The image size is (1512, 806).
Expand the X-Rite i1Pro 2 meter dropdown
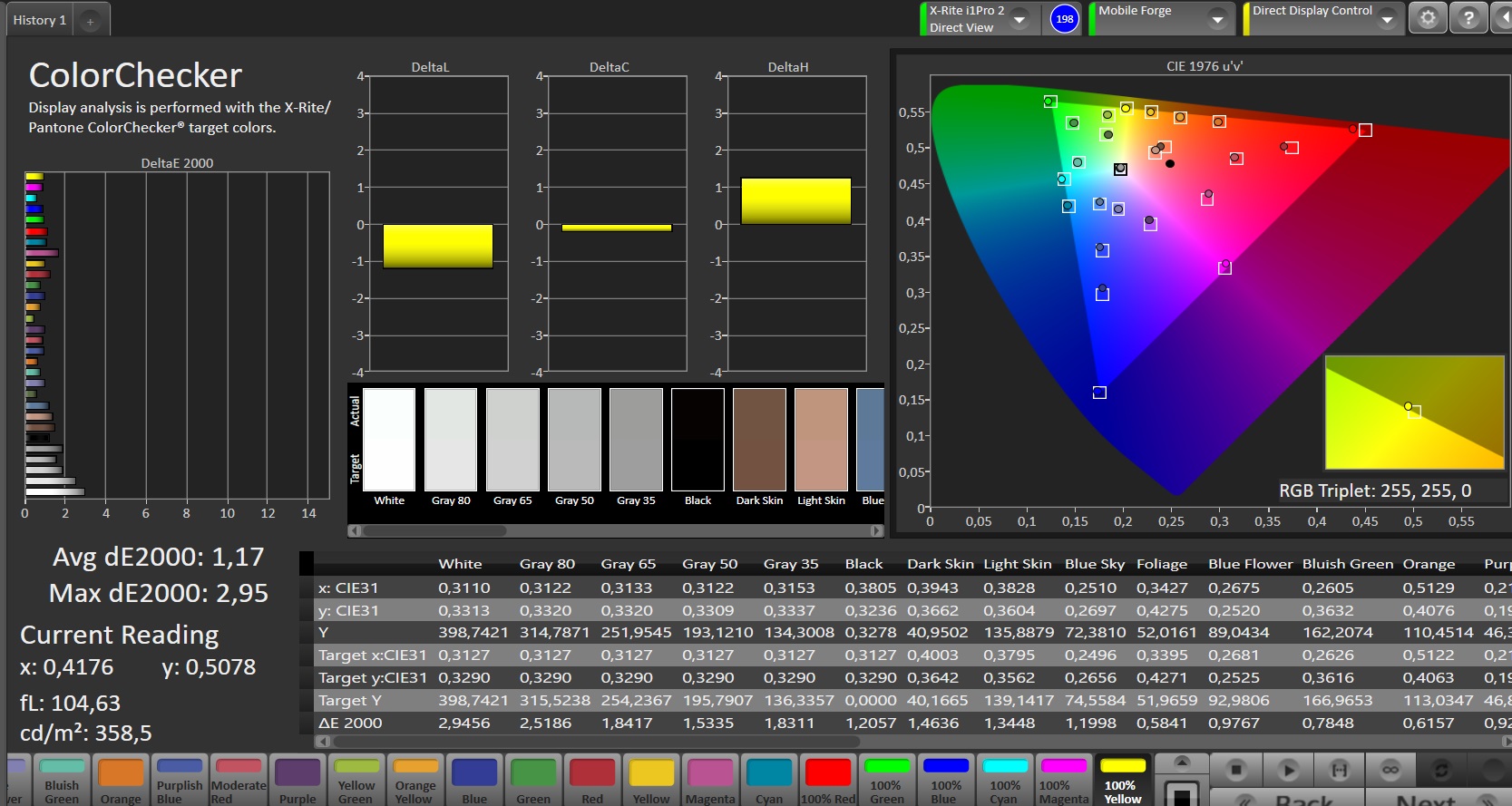1020,19
